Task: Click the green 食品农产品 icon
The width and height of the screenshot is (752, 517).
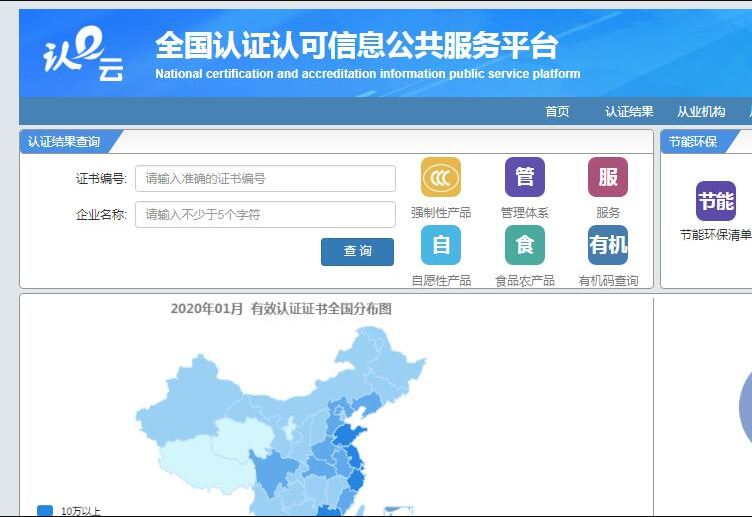Action: click(524, 245)
